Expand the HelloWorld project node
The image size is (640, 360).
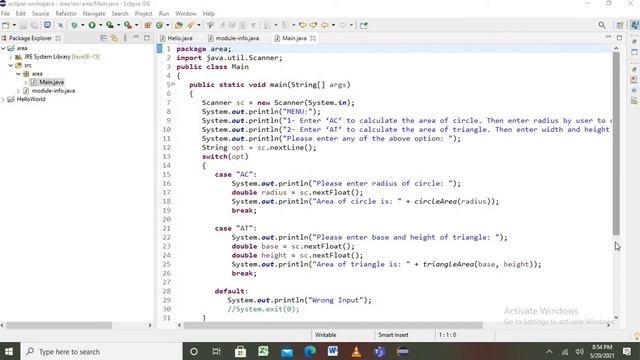pyautogui.click(x=3, y=100)
